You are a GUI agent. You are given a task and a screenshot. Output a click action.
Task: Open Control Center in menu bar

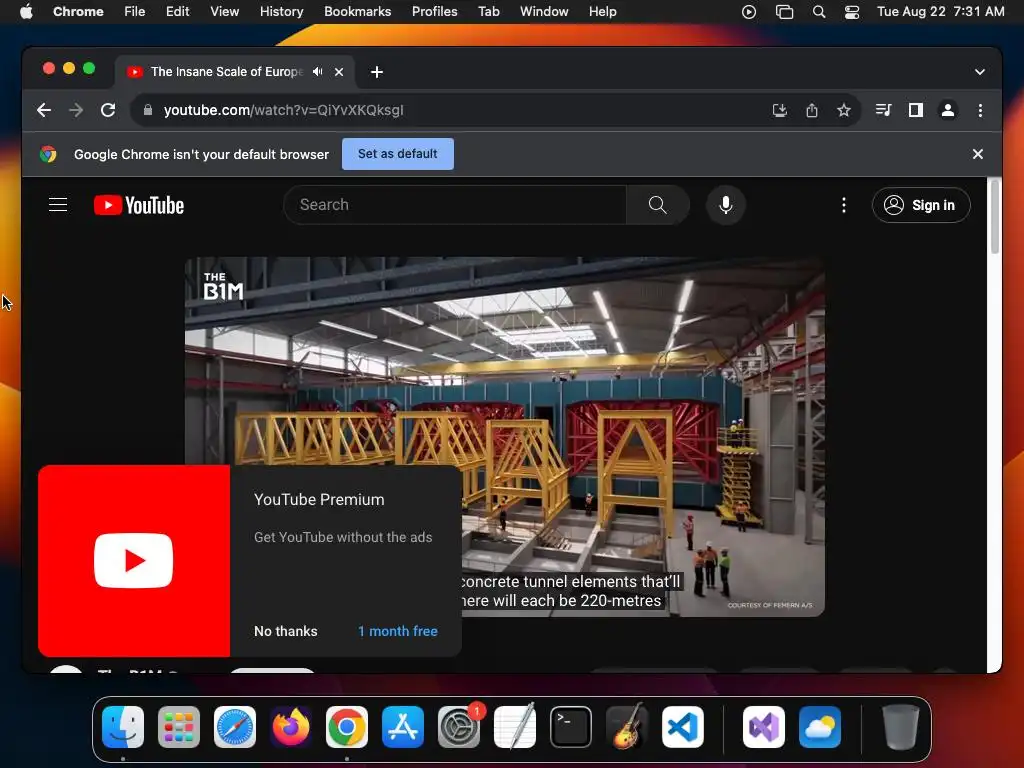tap(852, 12)
